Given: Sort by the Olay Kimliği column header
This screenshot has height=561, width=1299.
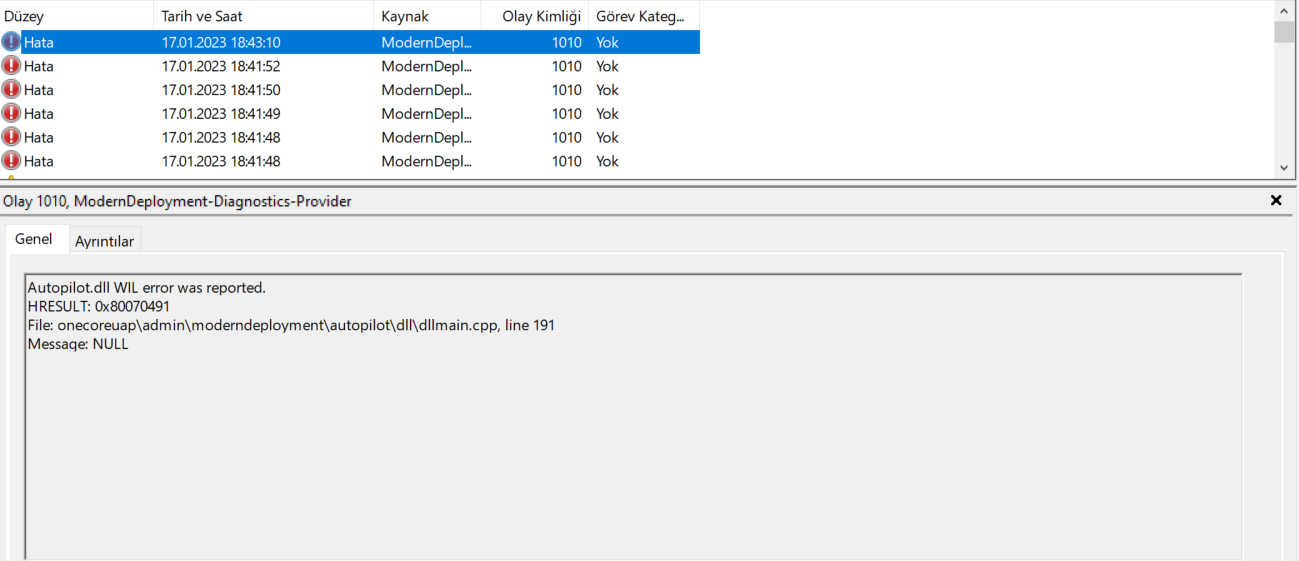Looking at the screenshot, I should click(535, 16).
